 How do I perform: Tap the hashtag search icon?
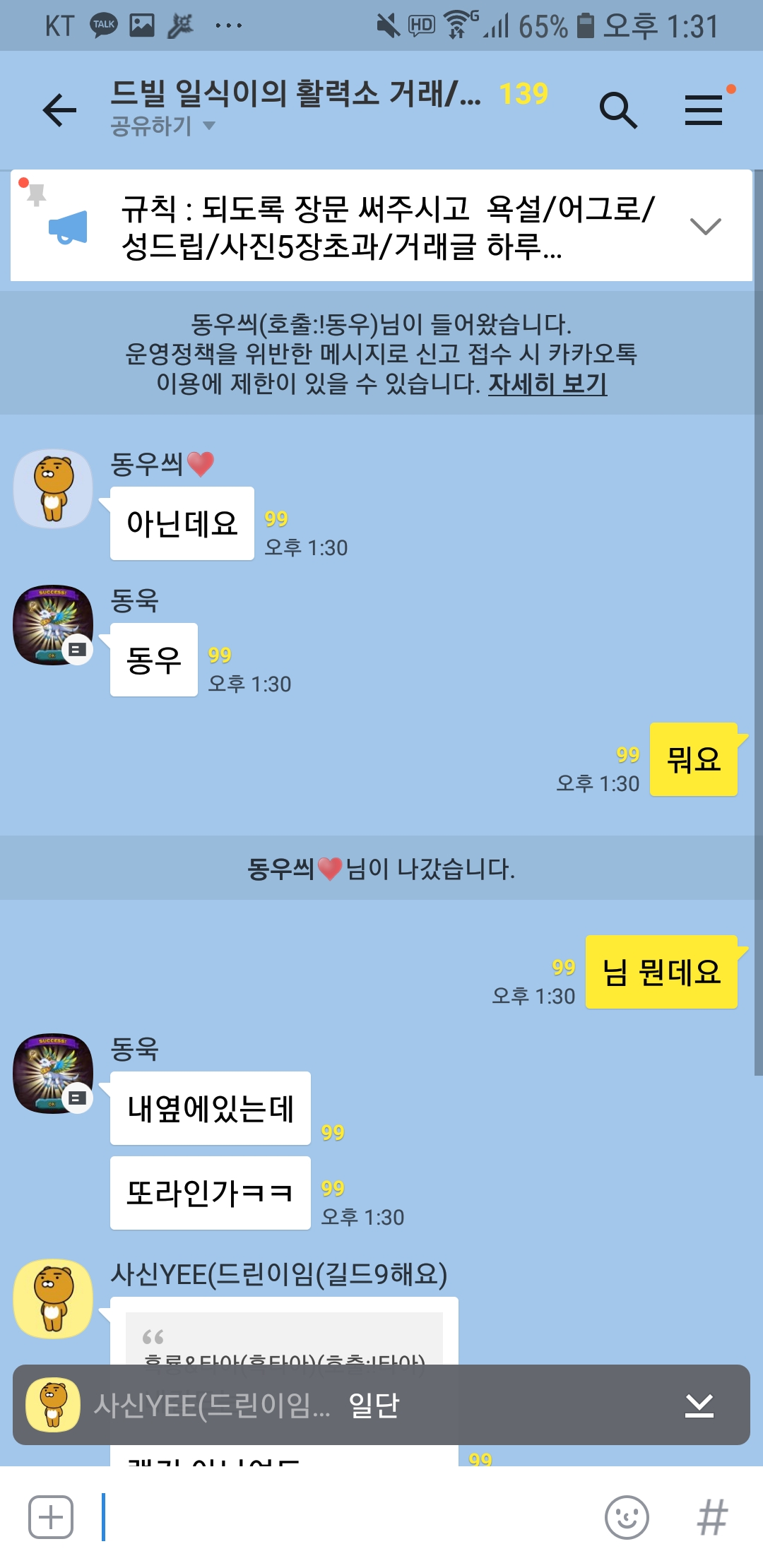pyautogui.click(x=712, y=1516)
